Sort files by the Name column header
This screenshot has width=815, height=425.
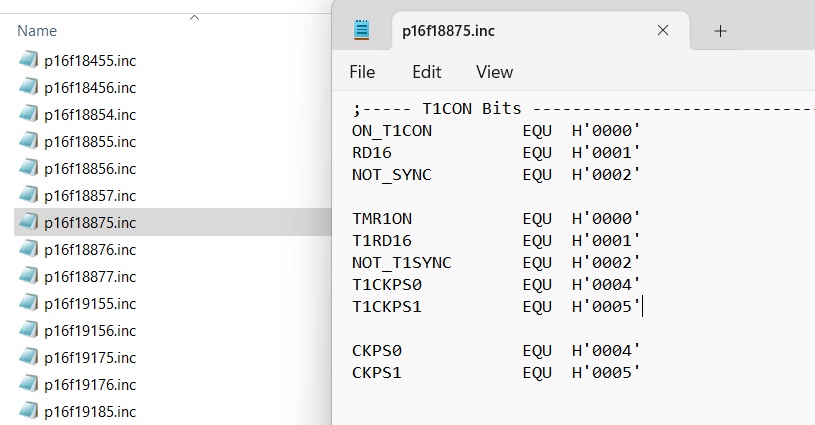(37, 31)
